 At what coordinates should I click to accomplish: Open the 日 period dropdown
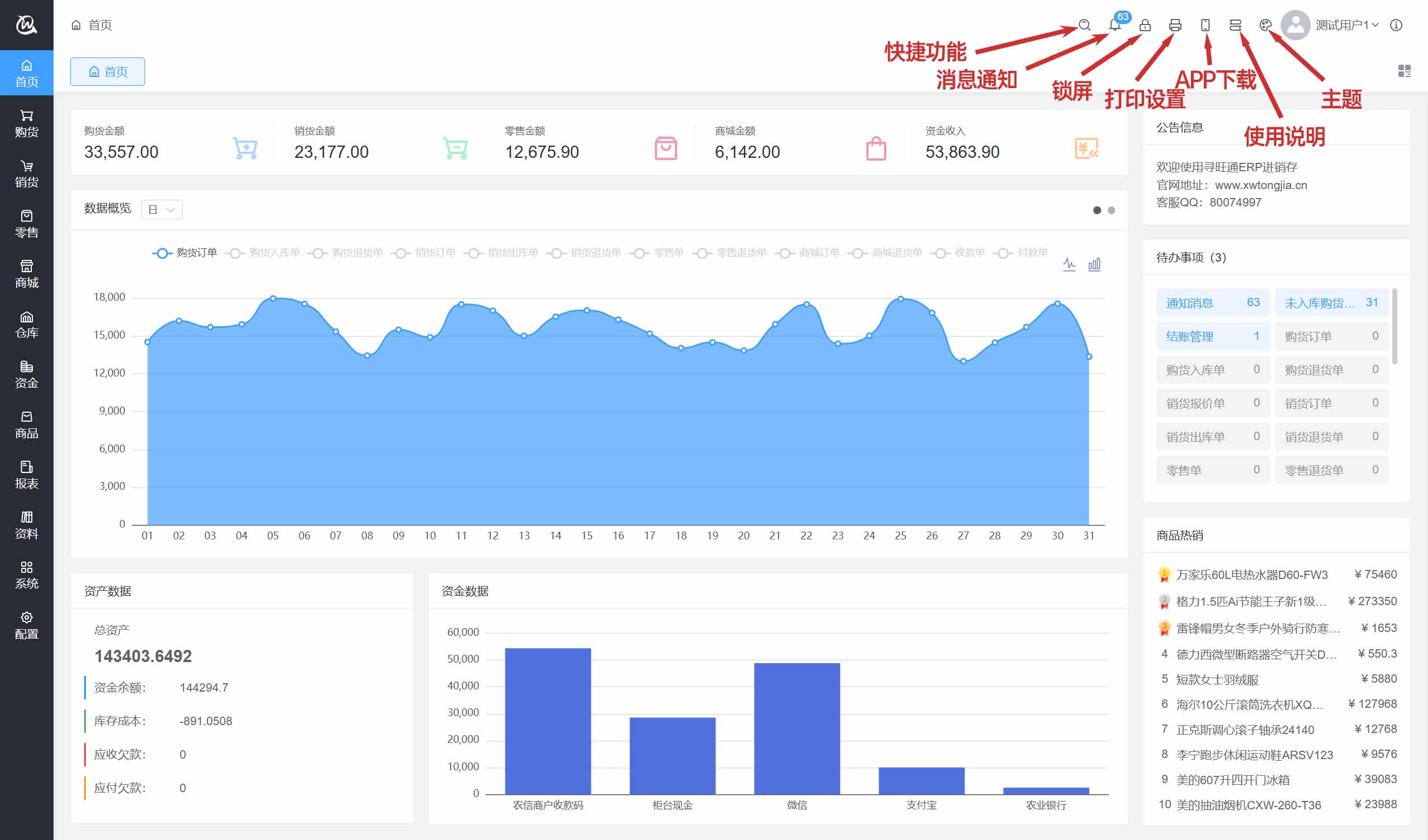point(162,210)
